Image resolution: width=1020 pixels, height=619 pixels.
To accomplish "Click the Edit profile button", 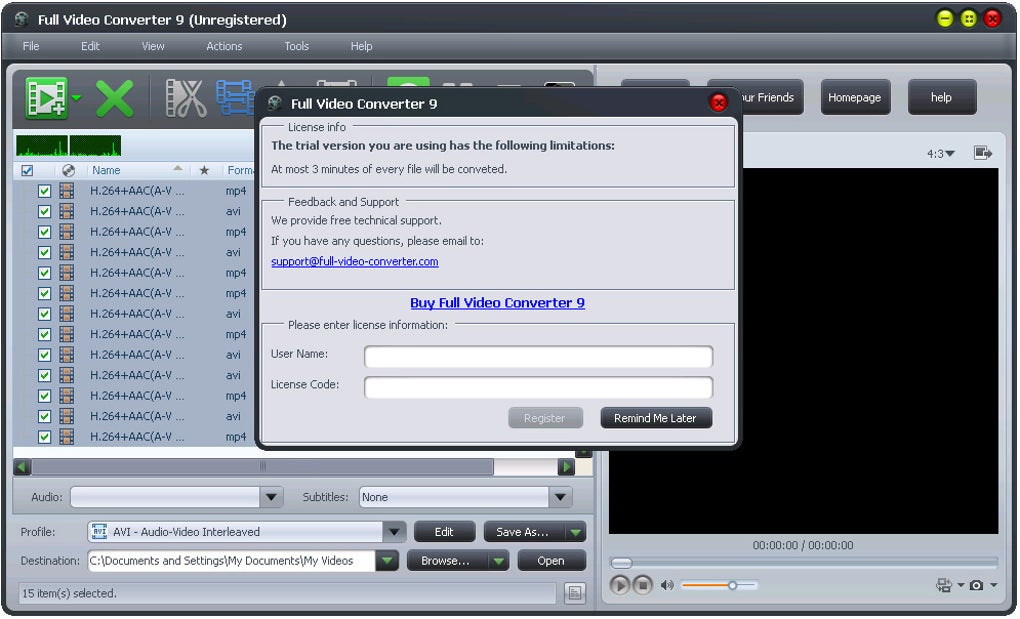I will [444, 532].
